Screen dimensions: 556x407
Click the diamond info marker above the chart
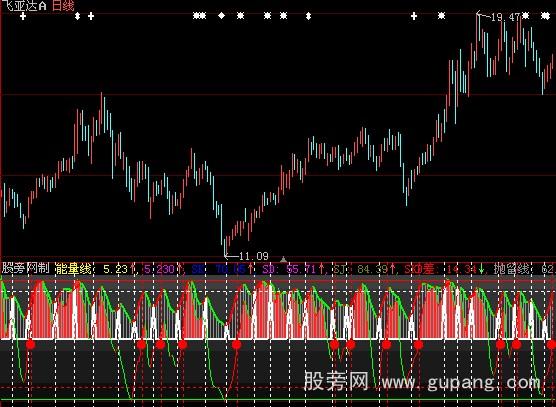pyautogui.click(x=221, y=16)
